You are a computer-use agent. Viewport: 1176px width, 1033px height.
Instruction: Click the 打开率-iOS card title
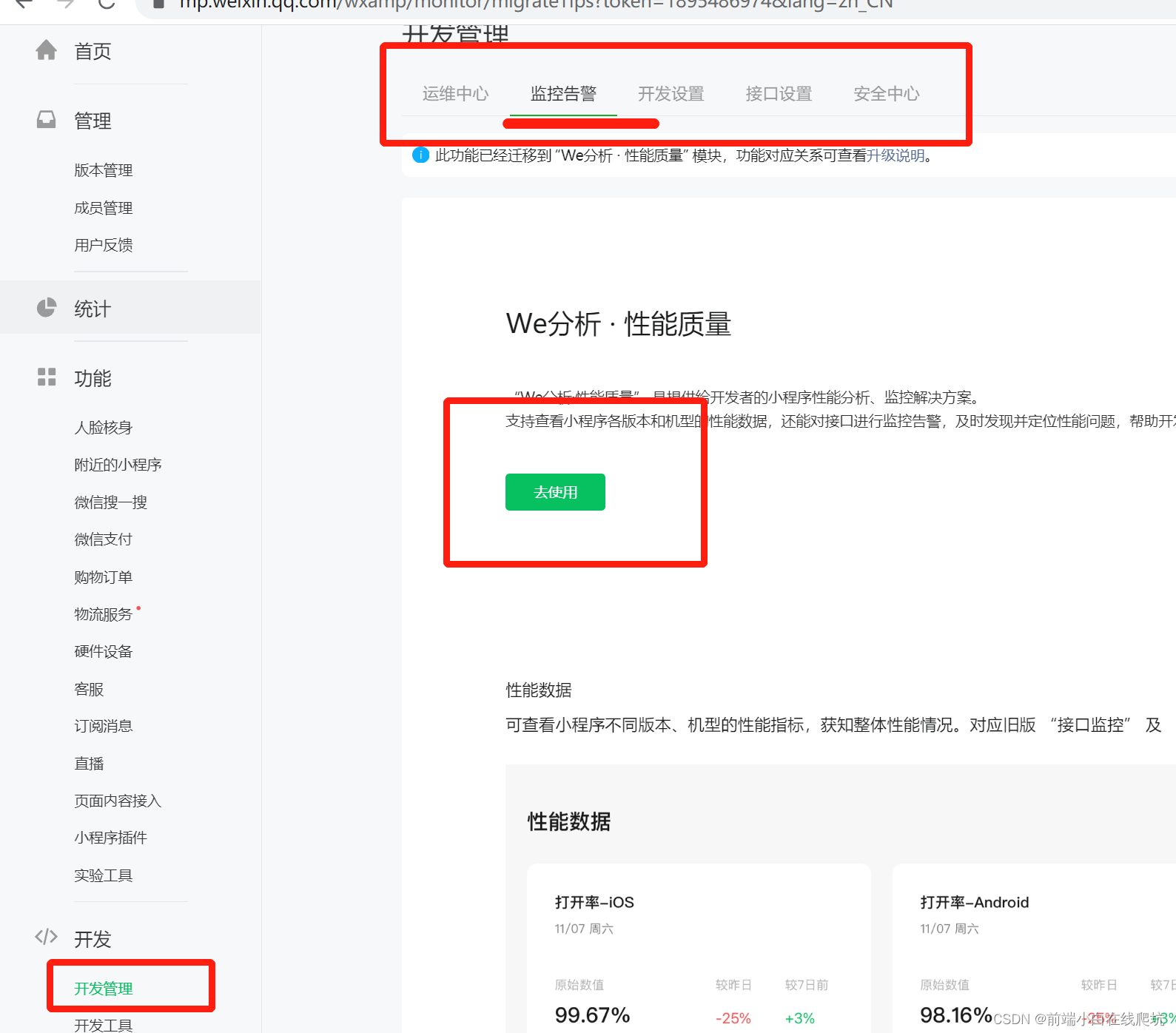pyautogui.click(x=594, y=902)
